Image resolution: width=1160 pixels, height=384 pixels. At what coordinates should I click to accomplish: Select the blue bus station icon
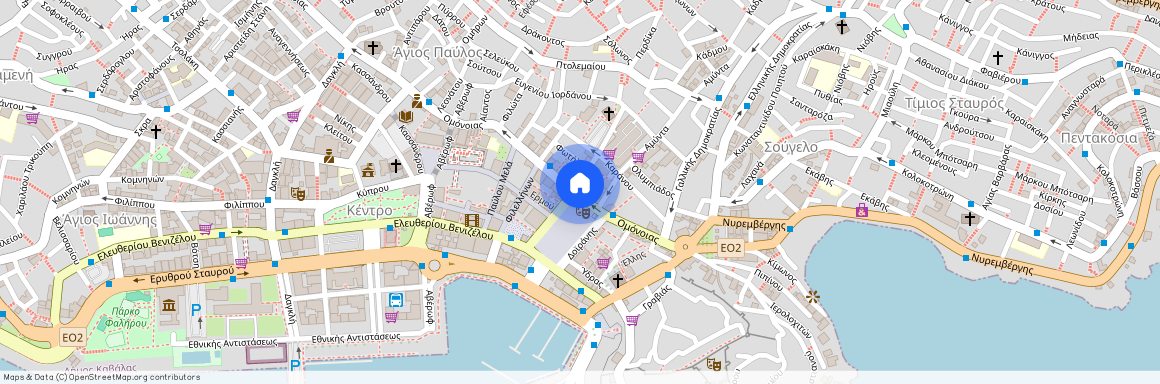[x=396, y=300]
